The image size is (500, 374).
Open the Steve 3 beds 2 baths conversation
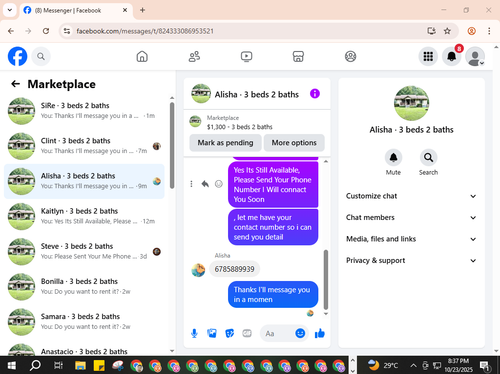pos(84,252)
